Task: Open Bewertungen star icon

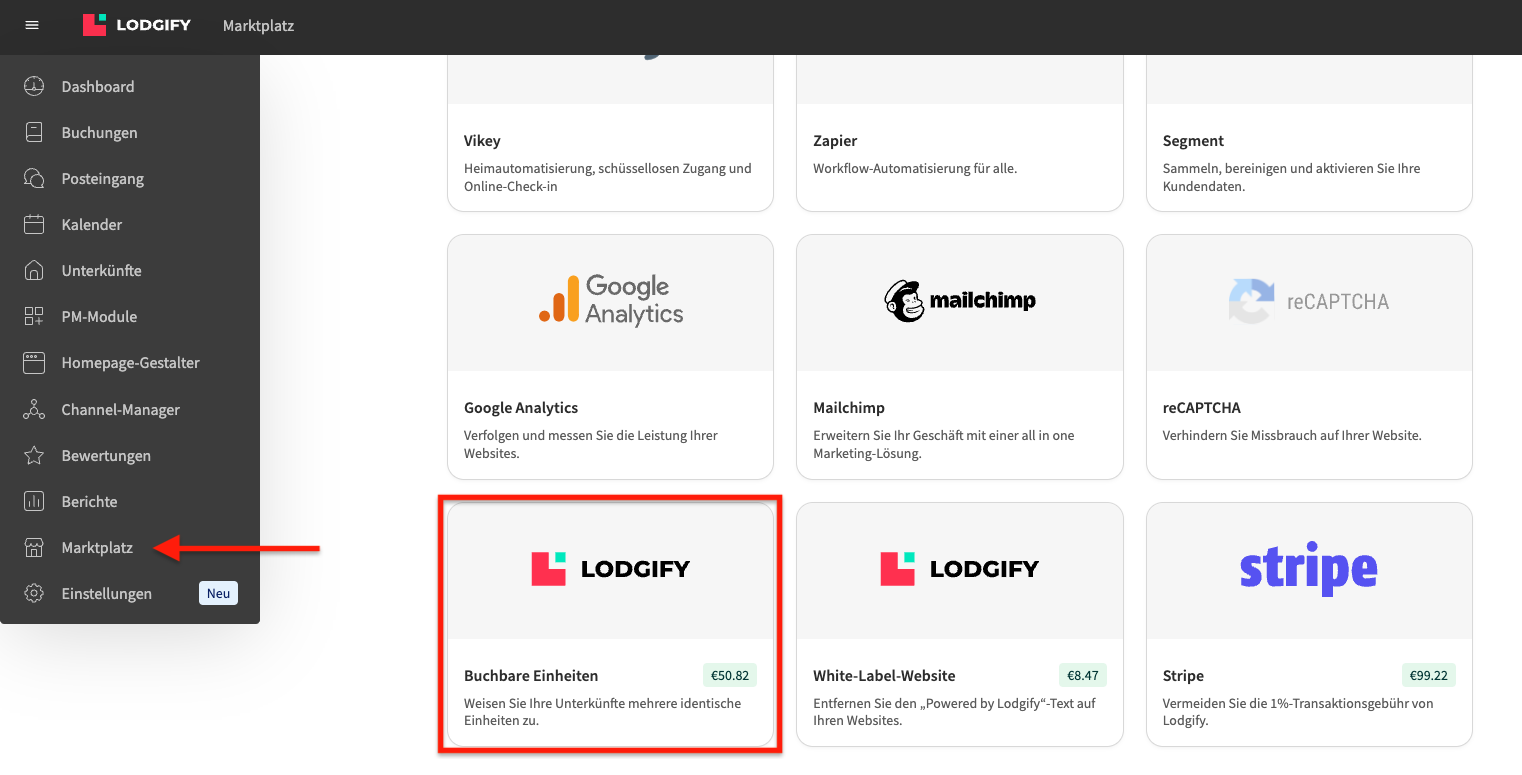Action: pyautogui.click(x=34, y=455)
